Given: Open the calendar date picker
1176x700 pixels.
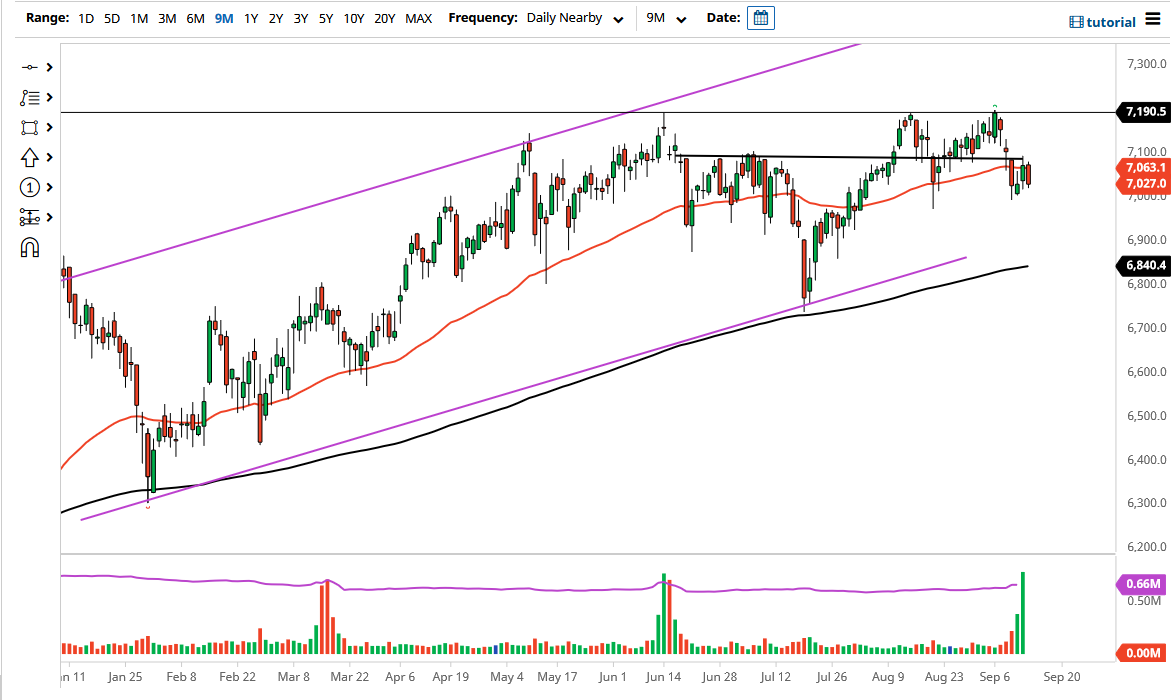Looking at the screenshot, I should coord(760,18).
